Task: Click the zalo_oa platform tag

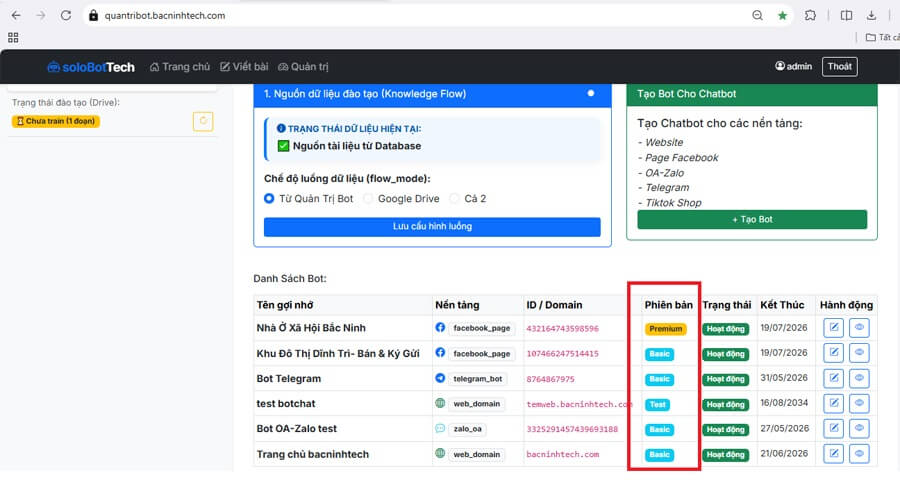Action: [x=467, y=429]
